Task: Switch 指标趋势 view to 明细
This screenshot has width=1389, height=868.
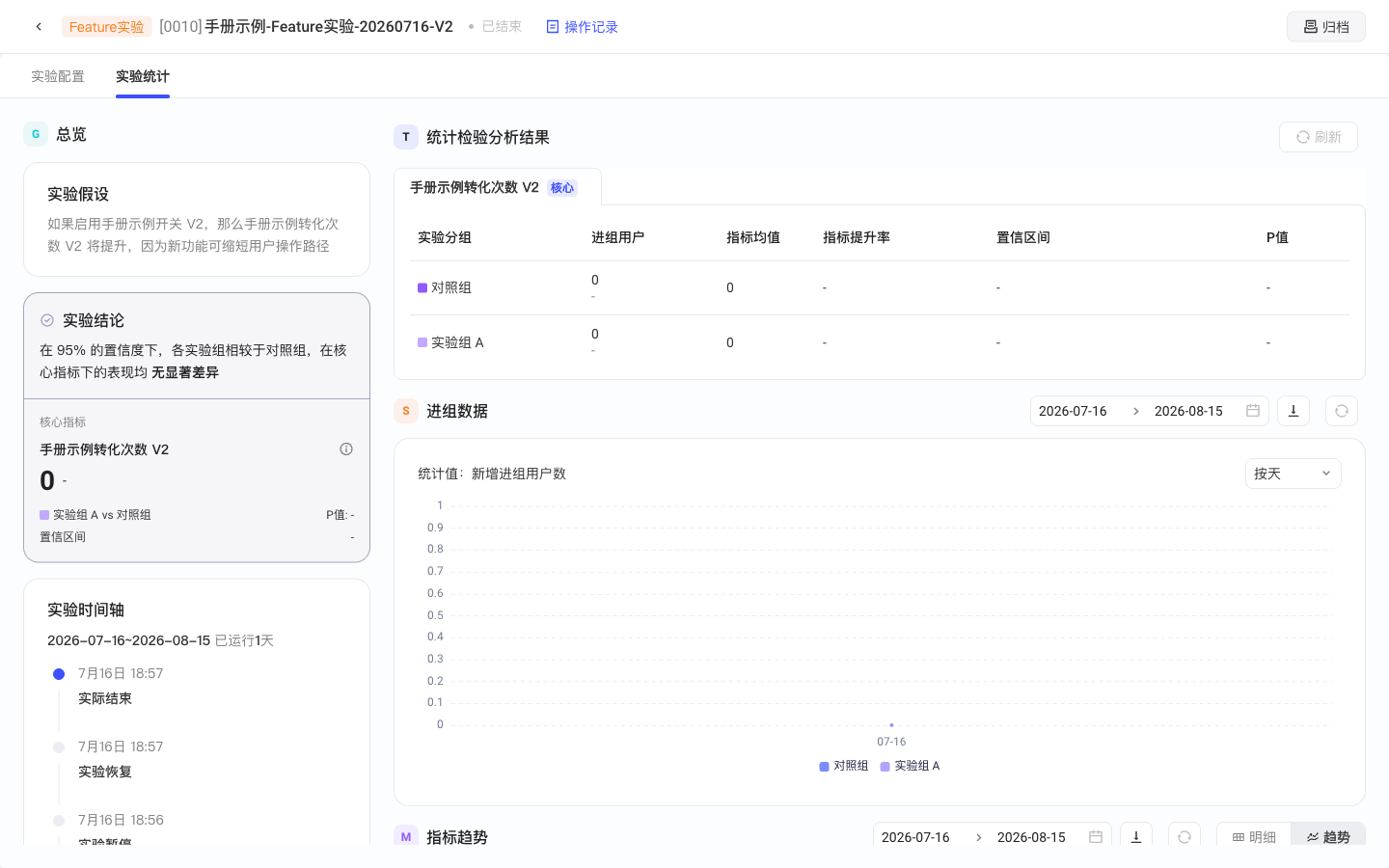Action: tap(1254, 837)
